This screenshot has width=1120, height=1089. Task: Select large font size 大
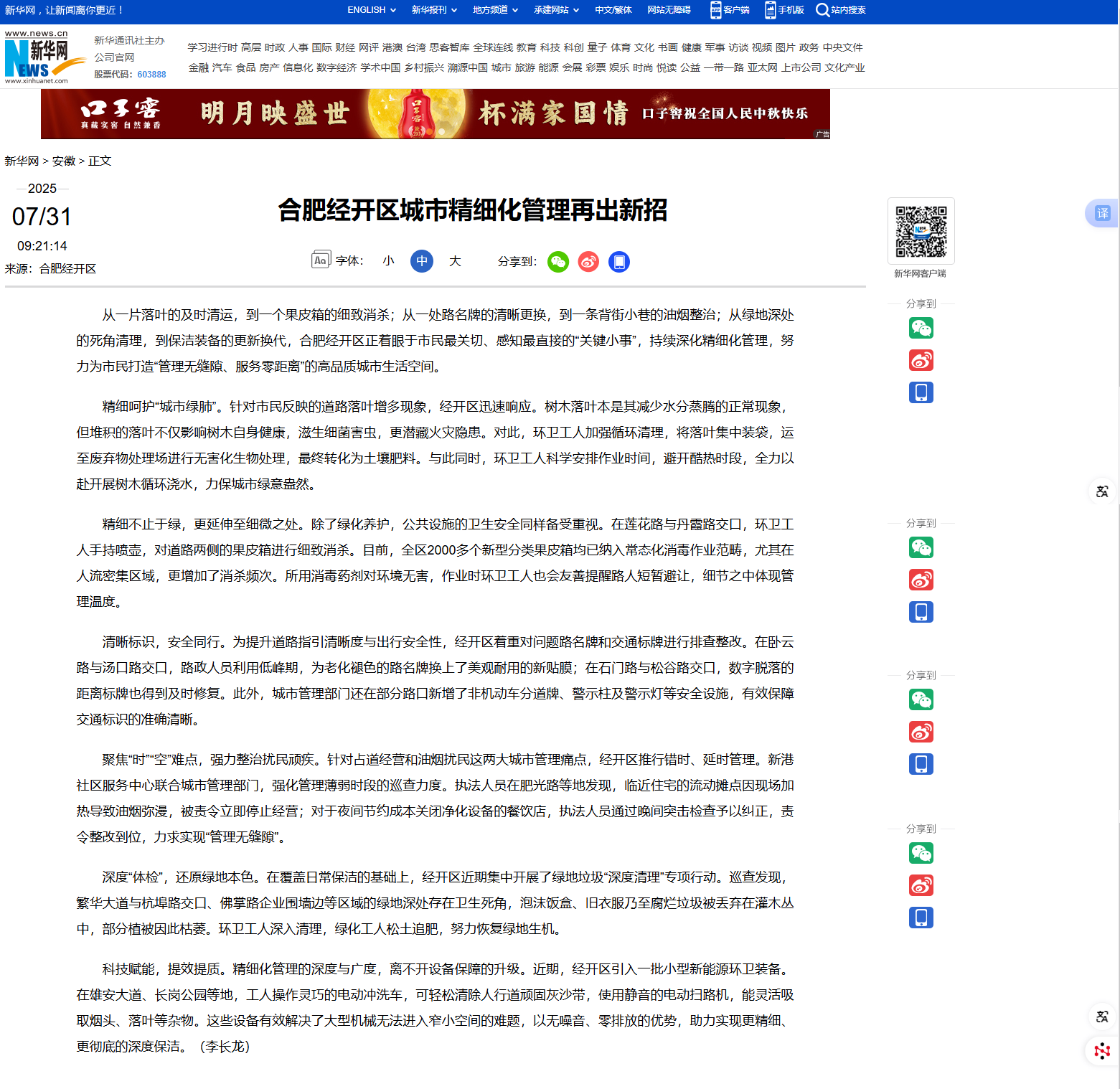(455, 261)
